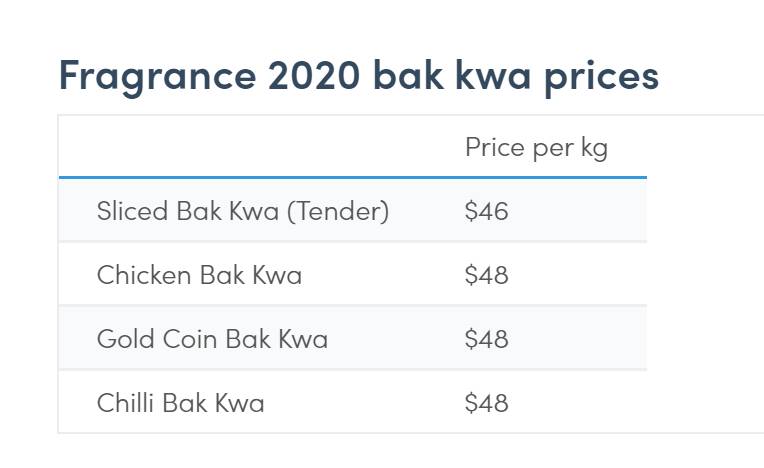Click the $46 price value
Image resolution: width=764 pixels, height=468 pixels.
tap(487, 211)
